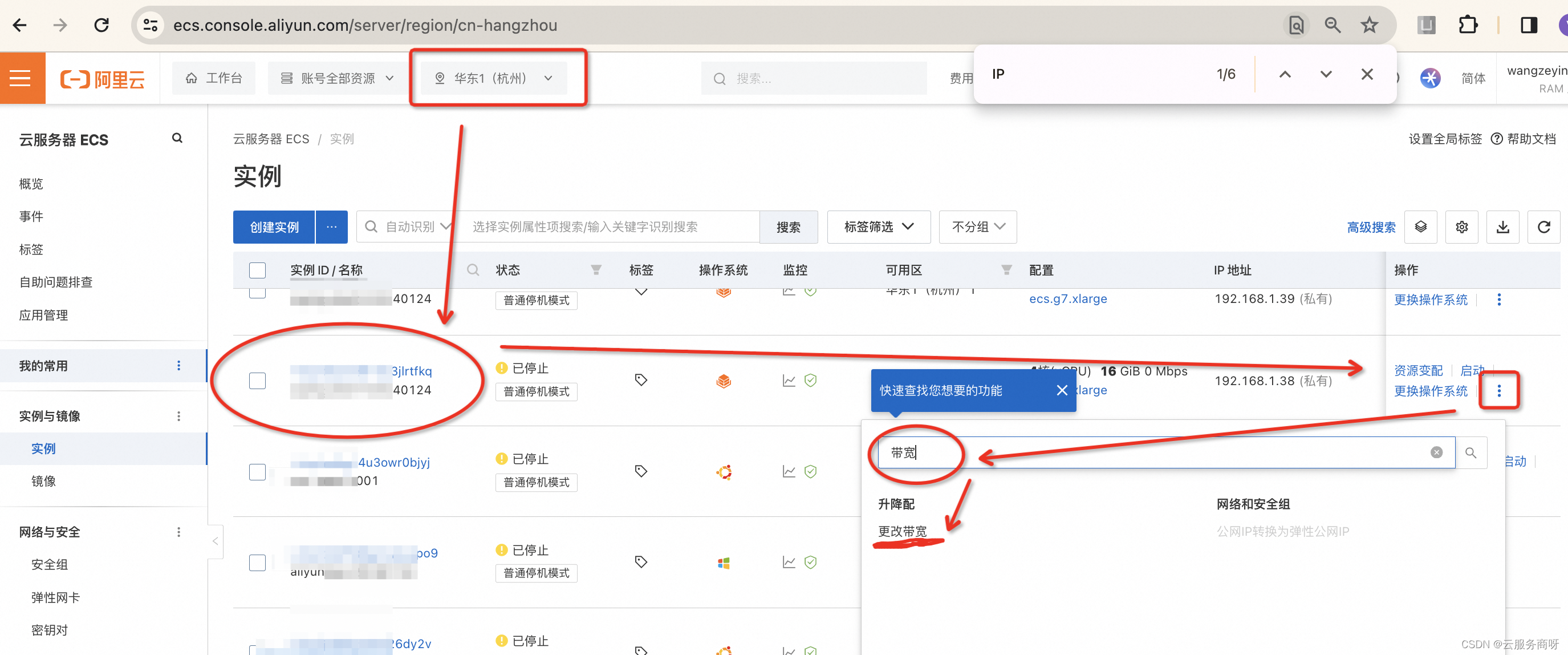The height and width of the screenshot is (655, 1568).
Task: Open the hamburger menu next to Aliyun logo
Action: point(20,78)
